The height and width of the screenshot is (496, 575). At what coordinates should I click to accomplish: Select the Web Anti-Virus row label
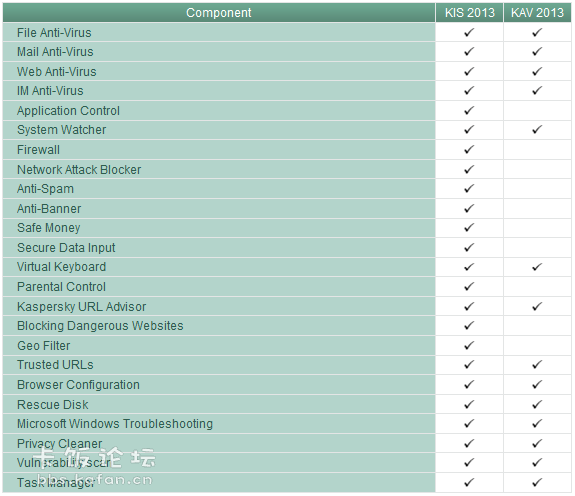(56, 71)
